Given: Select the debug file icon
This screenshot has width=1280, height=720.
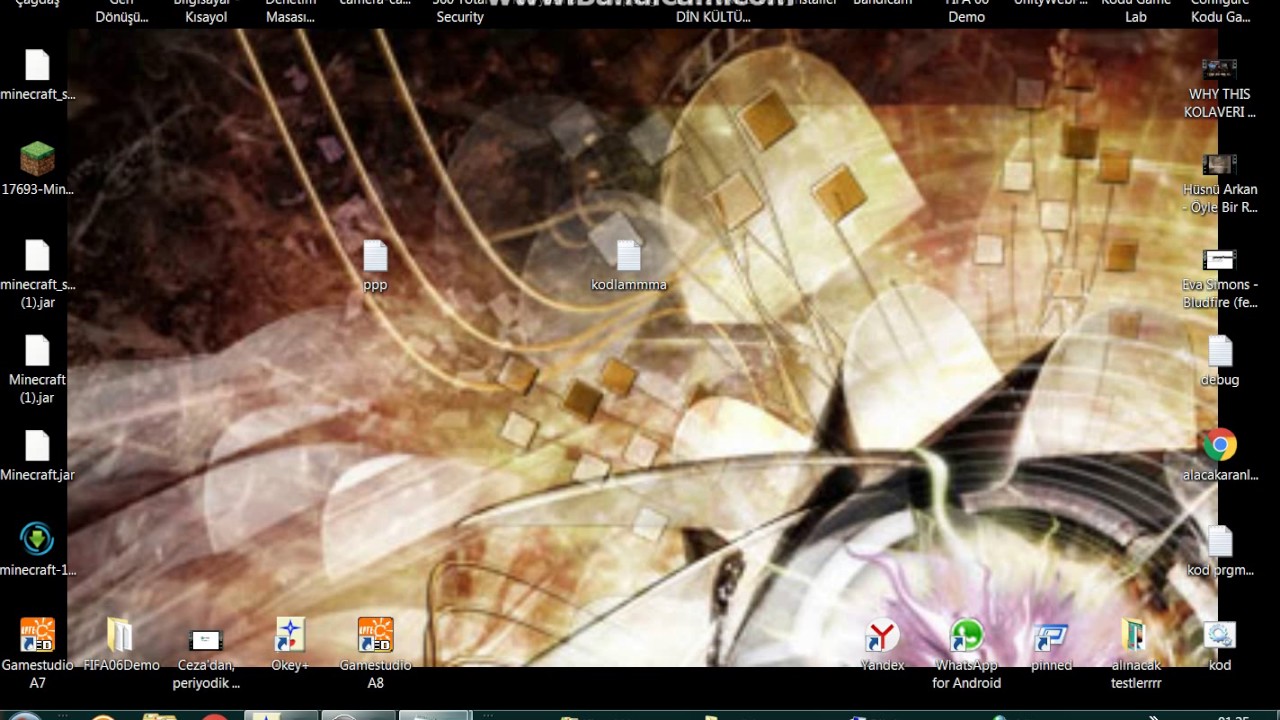Looking at the screenshot, I should tap(1220, 351).
